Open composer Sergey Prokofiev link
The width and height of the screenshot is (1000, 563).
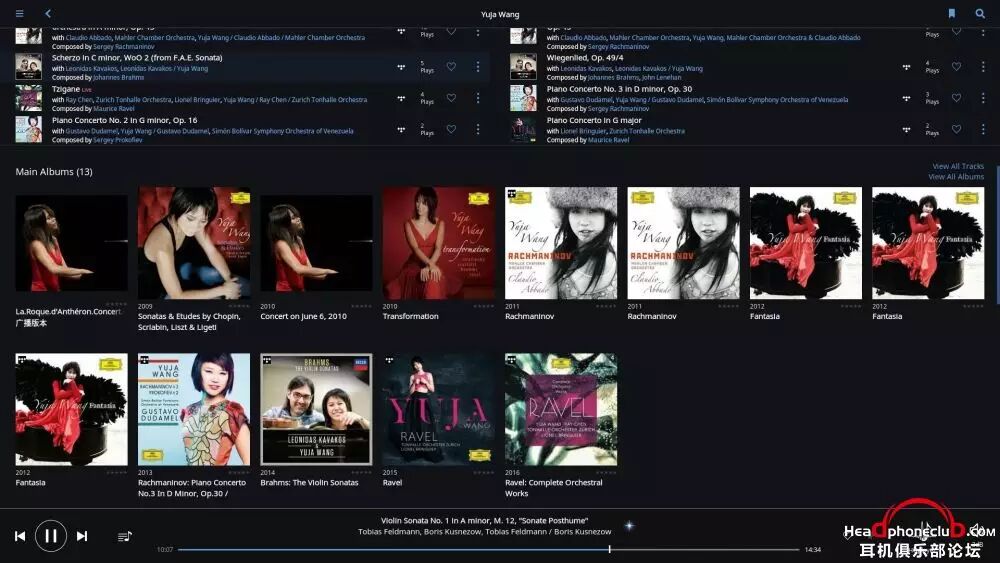pos(118,140)
